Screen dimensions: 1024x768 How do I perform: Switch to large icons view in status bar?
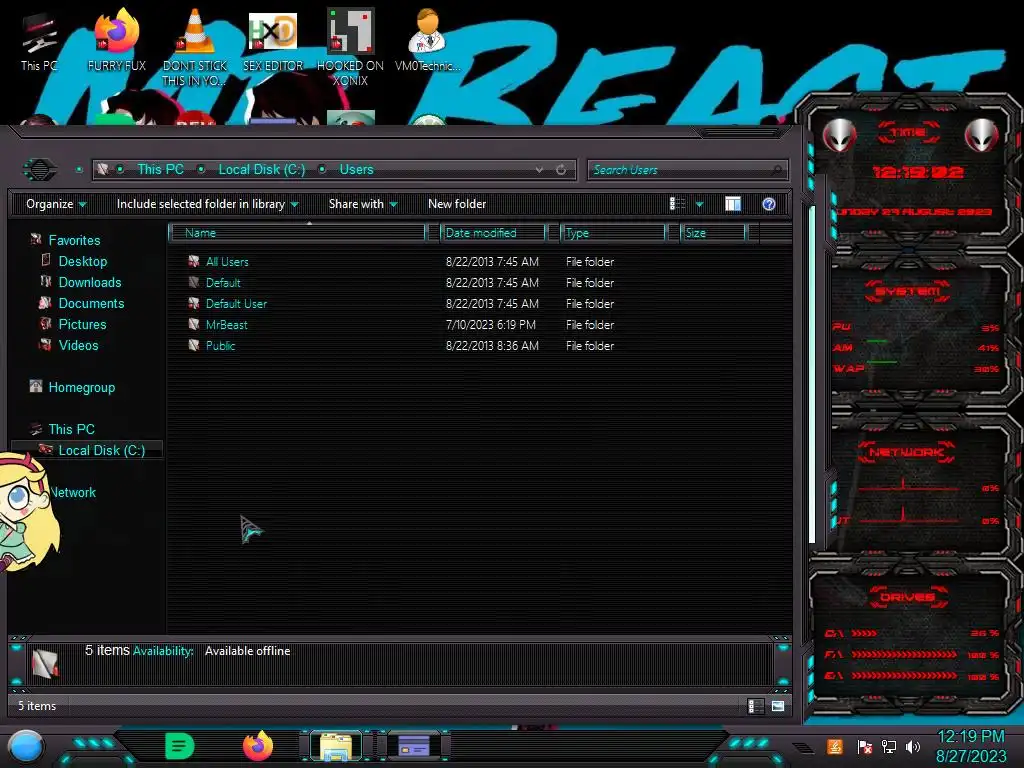(778, 705)
